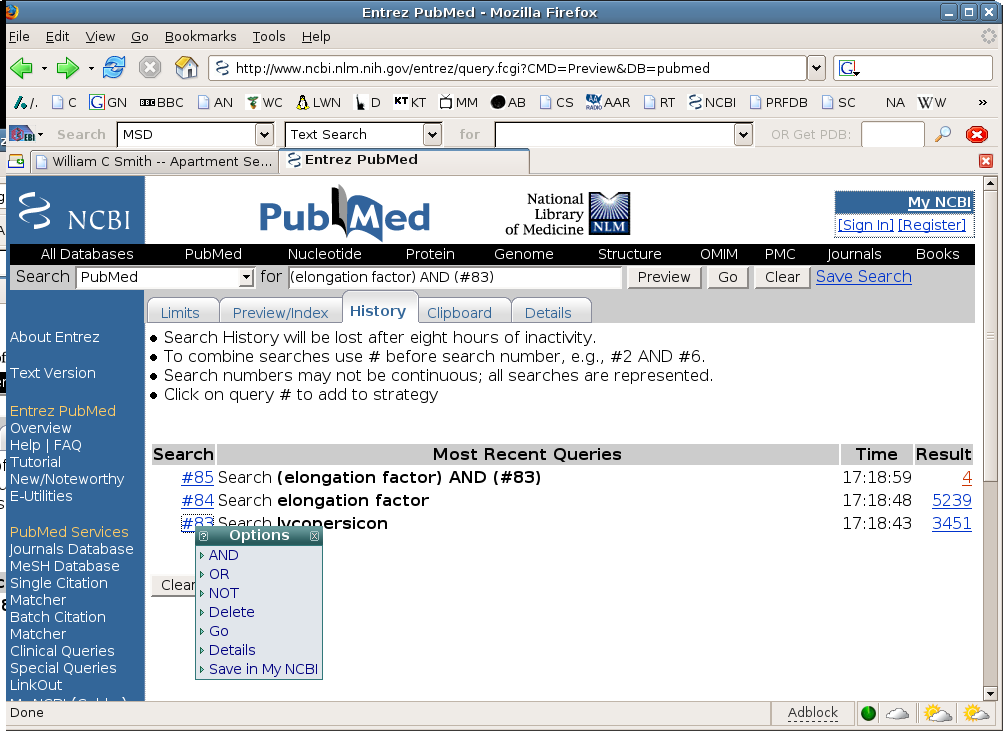
Task: Open the LWN penguin bookmark
Action: (x=319, y=102)
